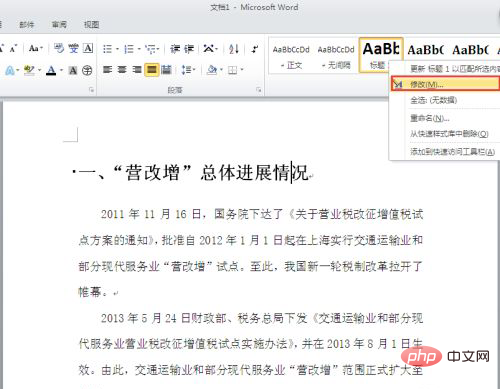Viewport: 500px width, 389px height.
Task: Click heading 一、“营改增”总体进展情况
Action: [x=193, y=173]
